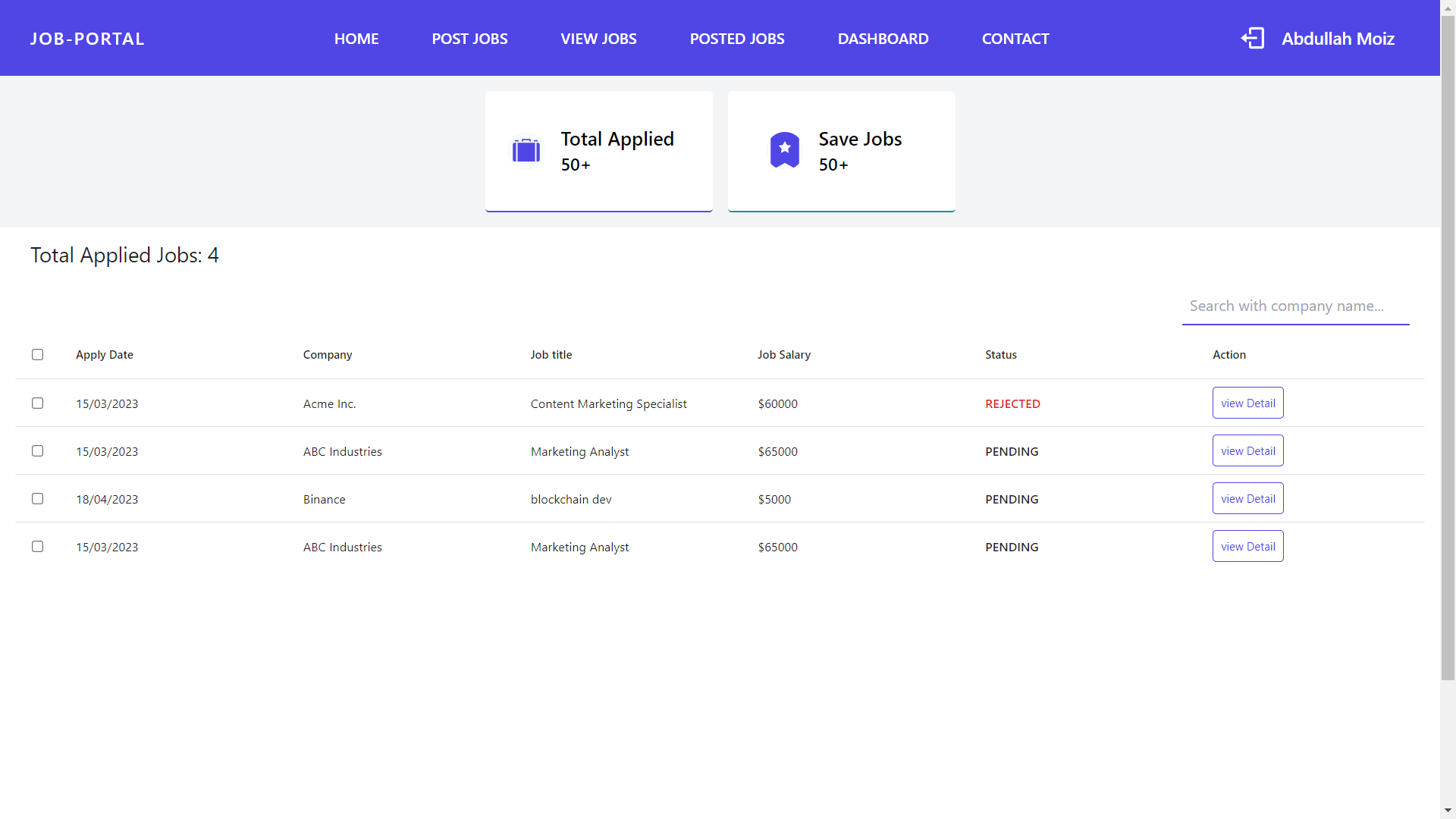
Task: View detail for Binance application
Action: (x=1247, y=498)
